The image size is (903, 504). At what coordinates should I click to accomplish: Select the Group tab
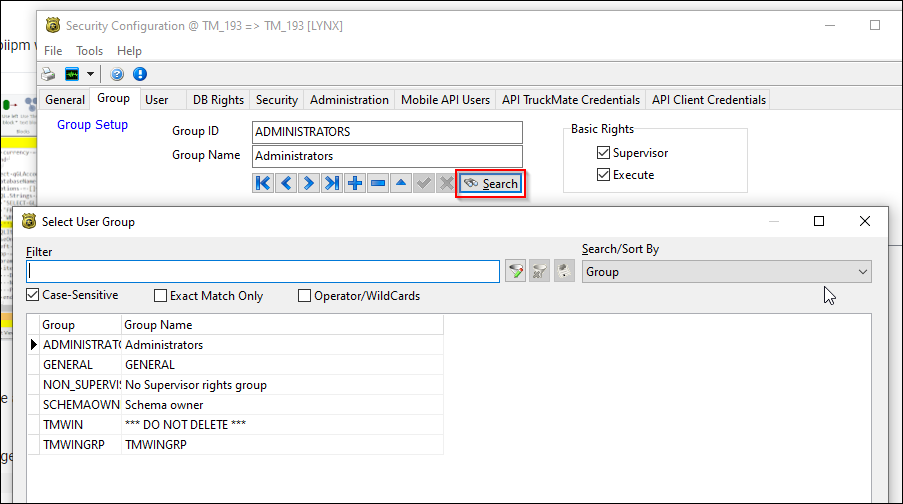click(x=113, y=98)
